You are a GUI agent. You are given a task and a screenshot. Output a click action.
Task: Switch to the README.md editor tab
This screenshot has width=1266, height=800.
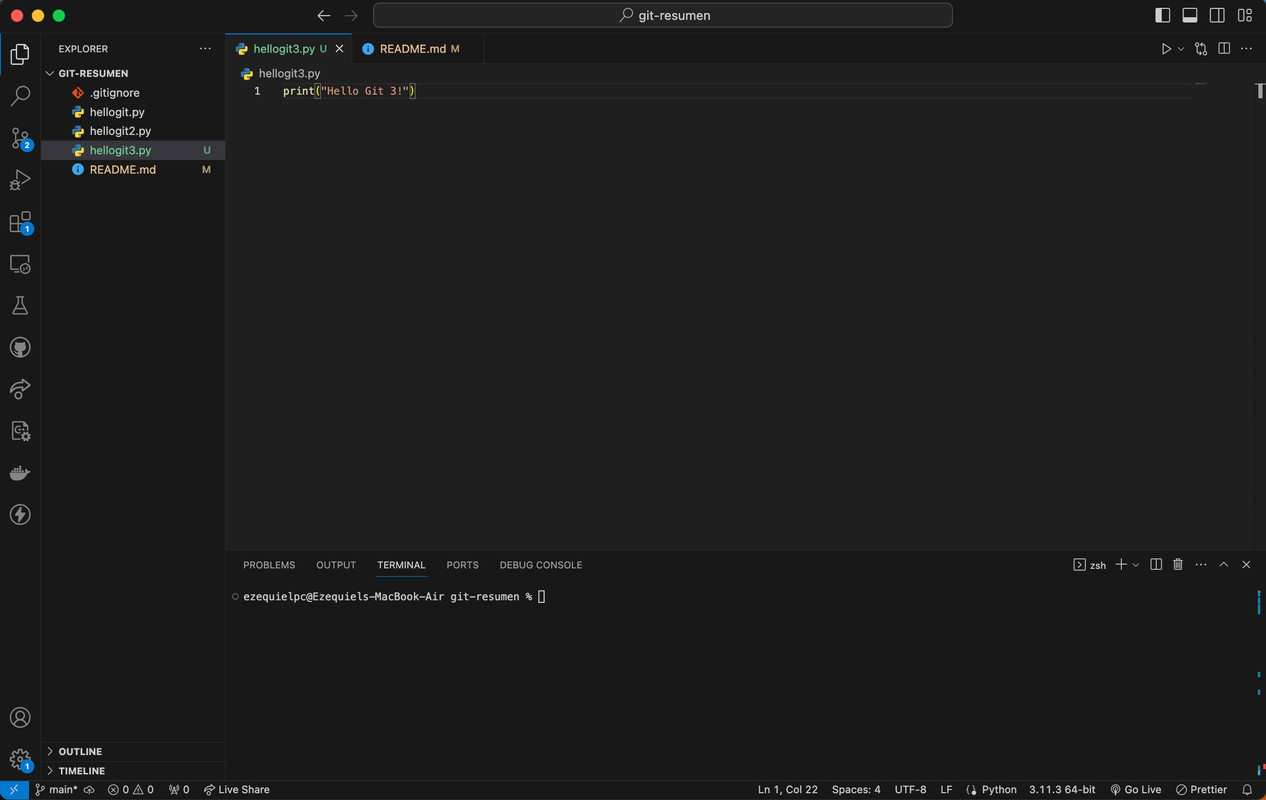click(x=418, y=48)
